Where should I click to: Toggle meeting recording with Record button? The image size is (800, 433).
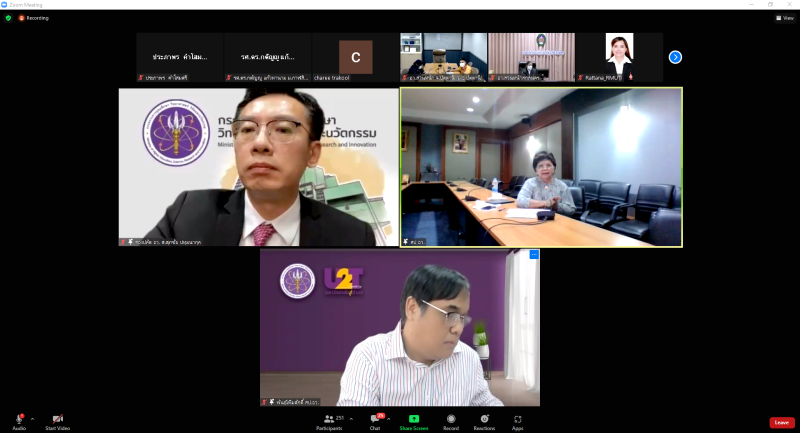pos(451,419)
